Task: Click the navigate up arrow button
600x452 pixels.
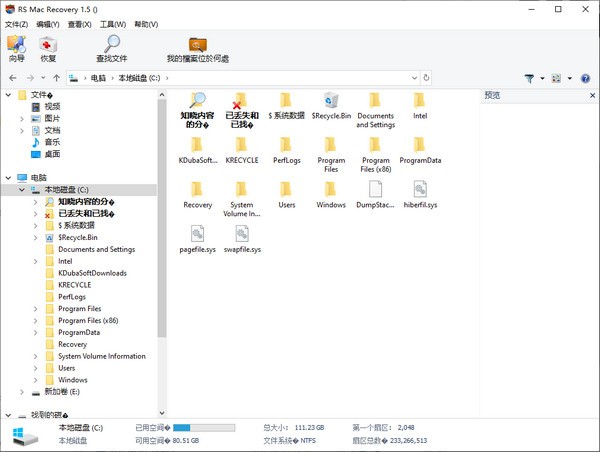Action: click(x=56, y=77)
